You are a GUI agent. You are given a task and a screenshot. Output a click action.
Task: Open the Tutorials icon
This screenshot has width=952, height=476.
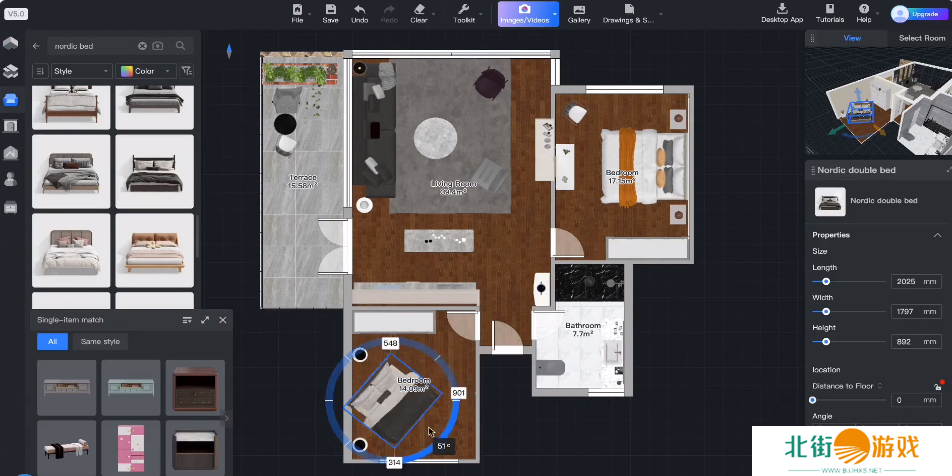tap(829, 13)
